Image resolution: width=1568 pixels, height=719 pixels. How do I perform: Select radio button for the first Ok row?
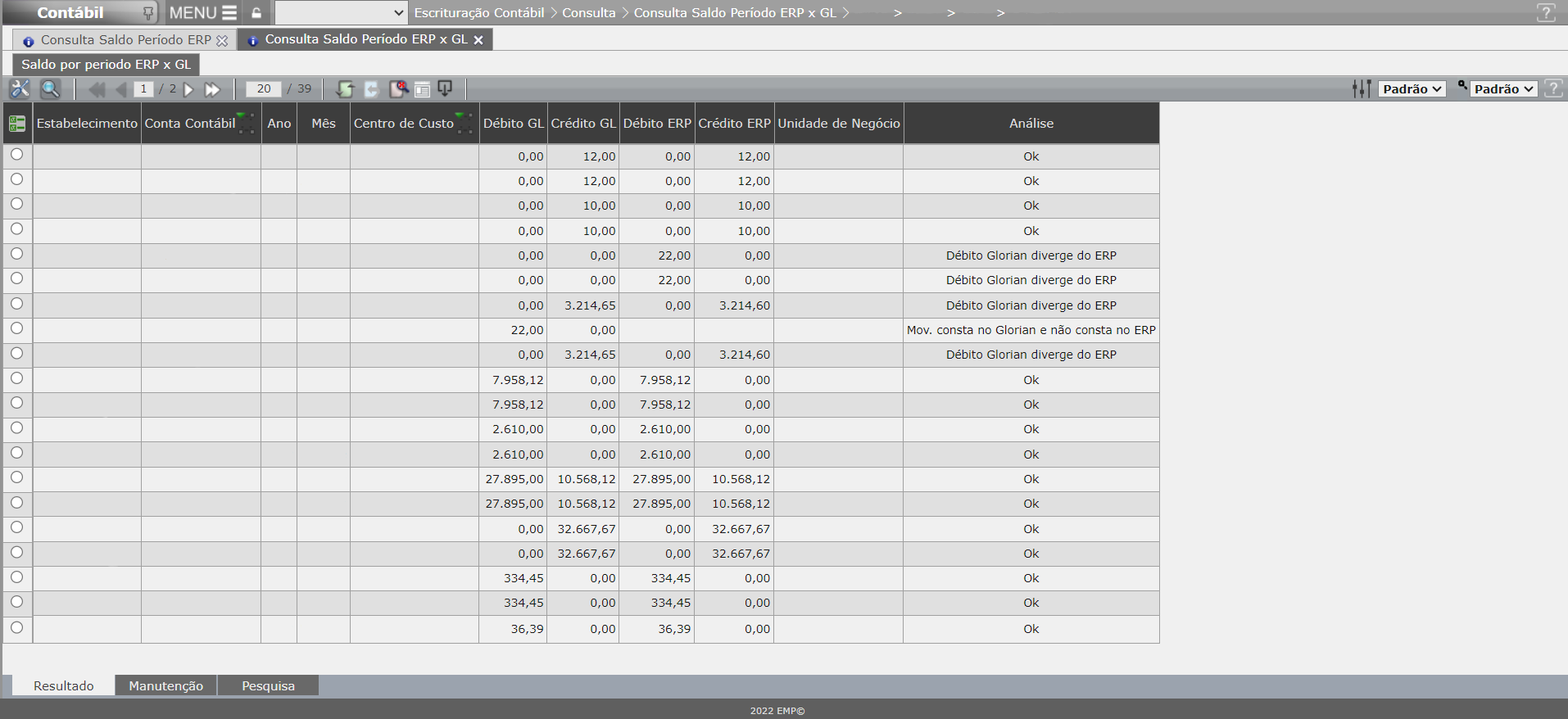pyautogui.click(x=16, y=155)
